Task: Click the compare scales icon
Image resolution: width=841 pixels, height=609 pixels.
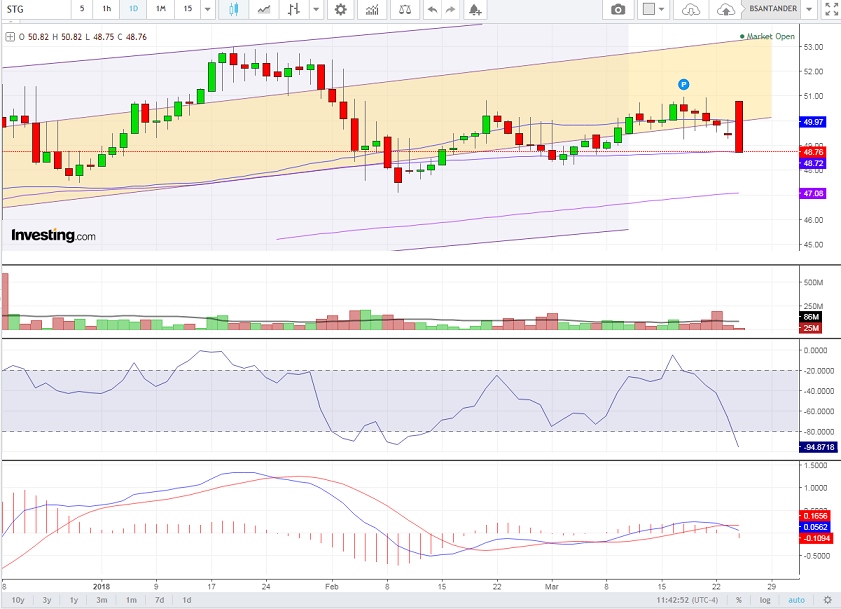Action: 403,10
